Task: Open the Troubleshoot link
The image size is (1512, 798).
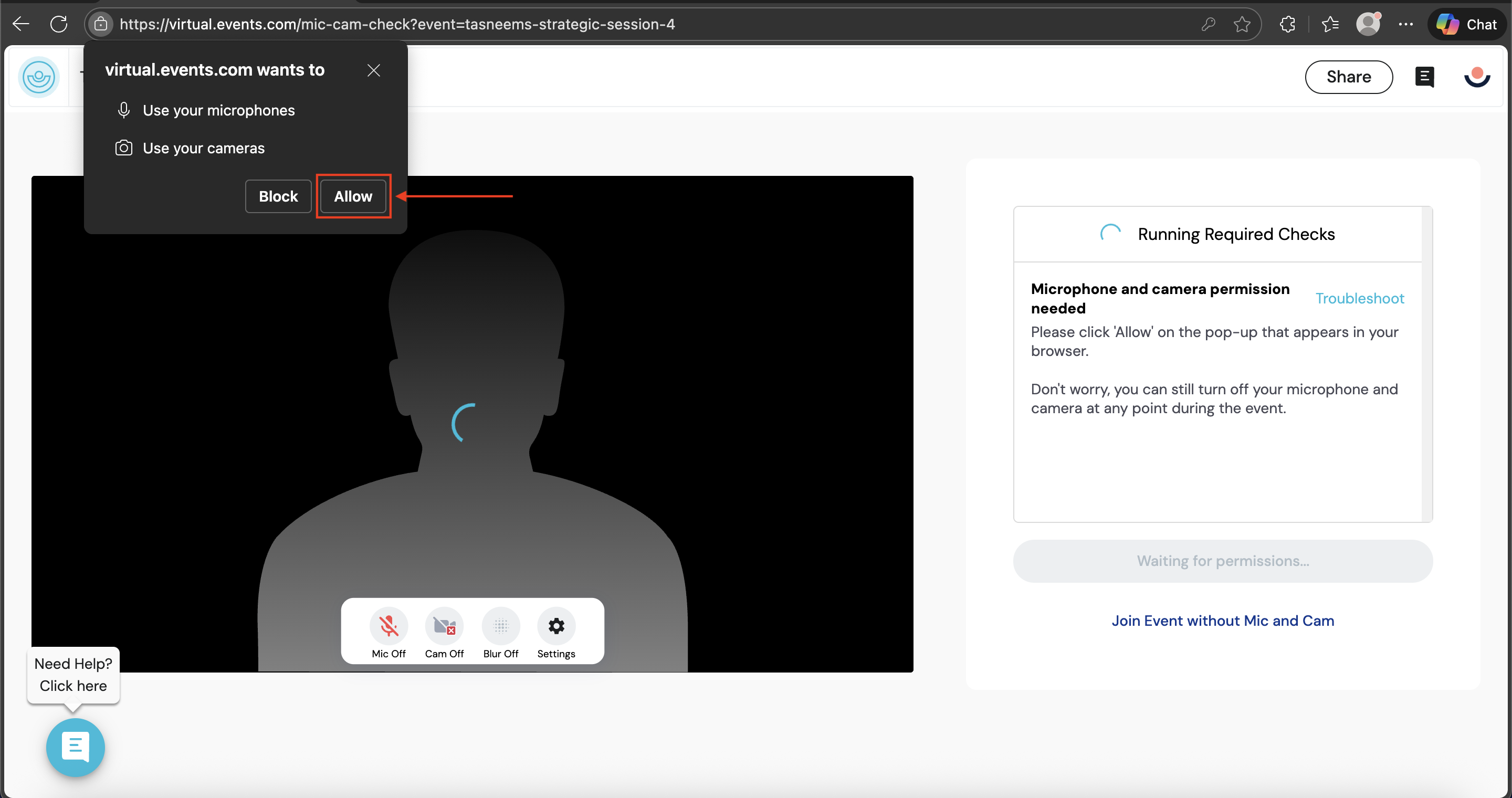Action: pyautogui.click(x=1359, y=298)
